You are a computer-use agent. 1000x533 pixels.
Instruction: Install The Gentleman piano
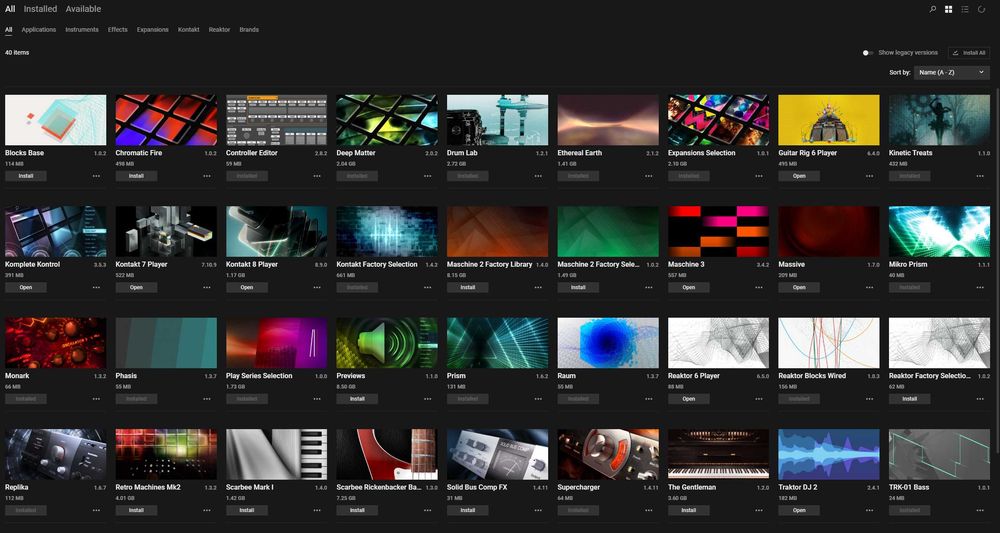click(x=689, y=511)
